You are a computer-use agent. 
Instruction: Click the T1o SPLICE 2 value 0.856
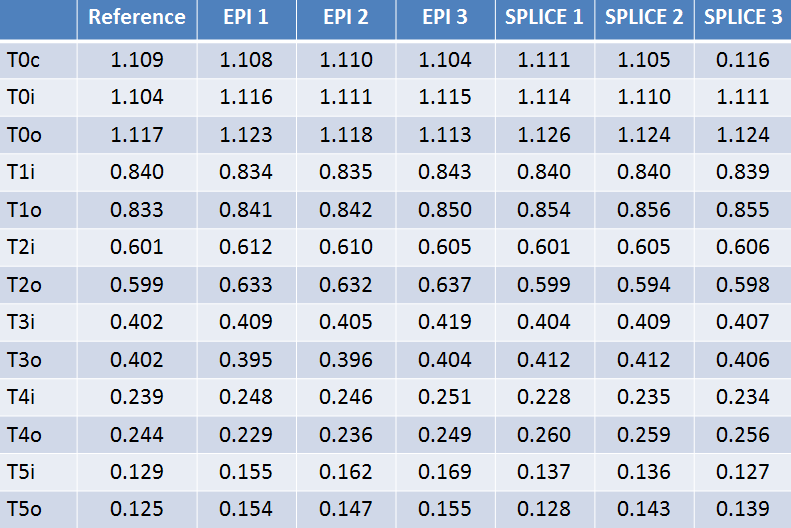click(x=644, y=210)
